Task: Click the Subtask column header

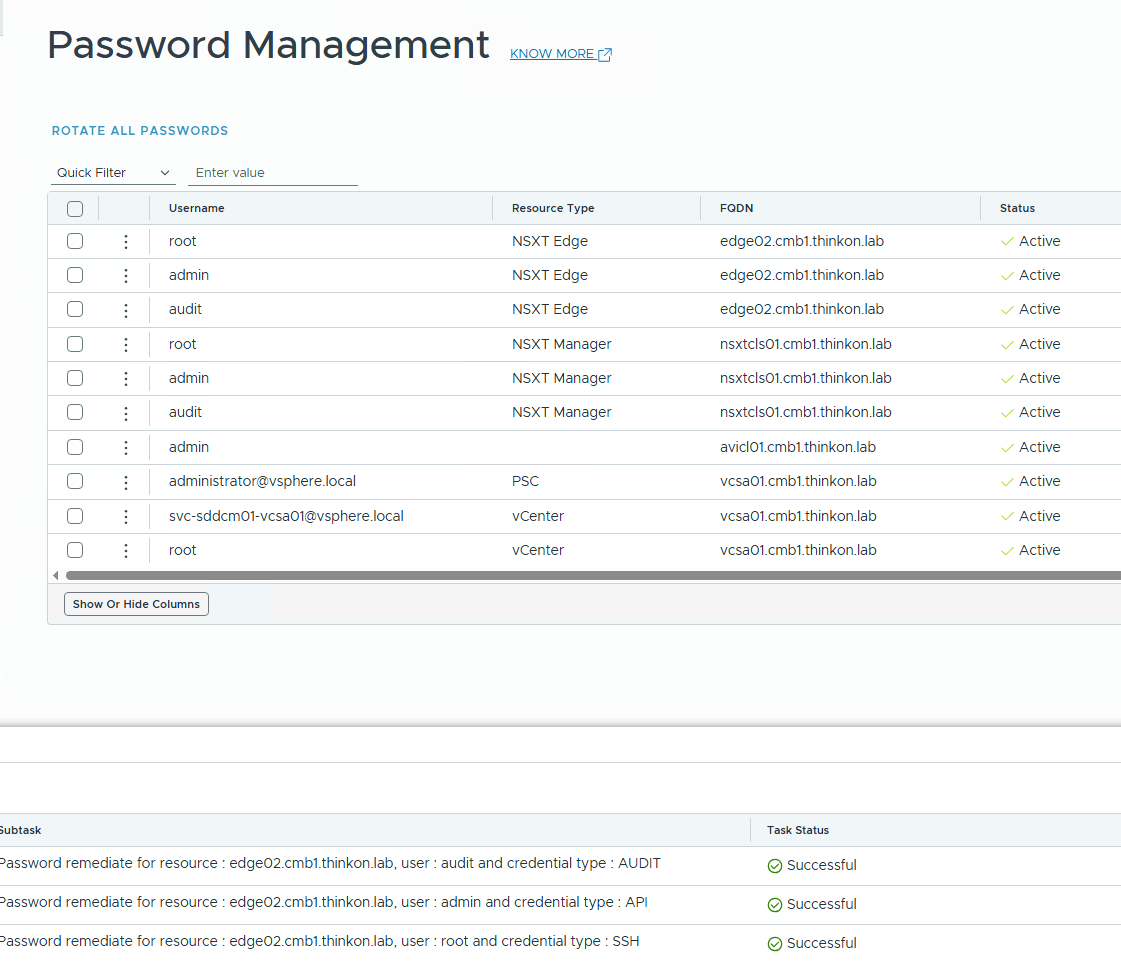Action: tap(20, 830)
